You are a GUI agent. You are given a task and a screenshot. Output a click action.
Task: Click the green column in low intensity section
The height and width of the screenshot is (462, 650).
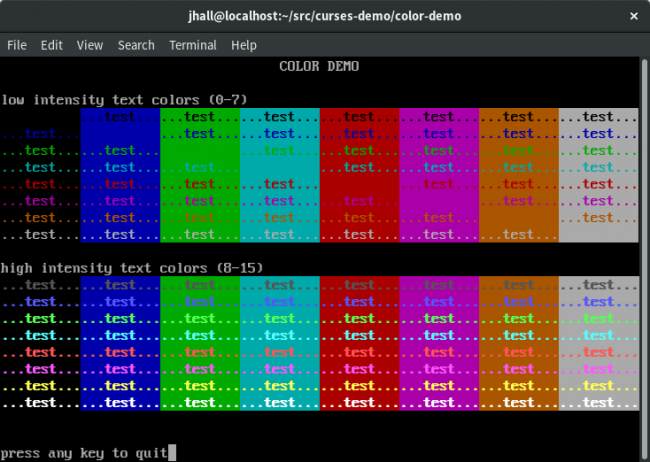199,175
